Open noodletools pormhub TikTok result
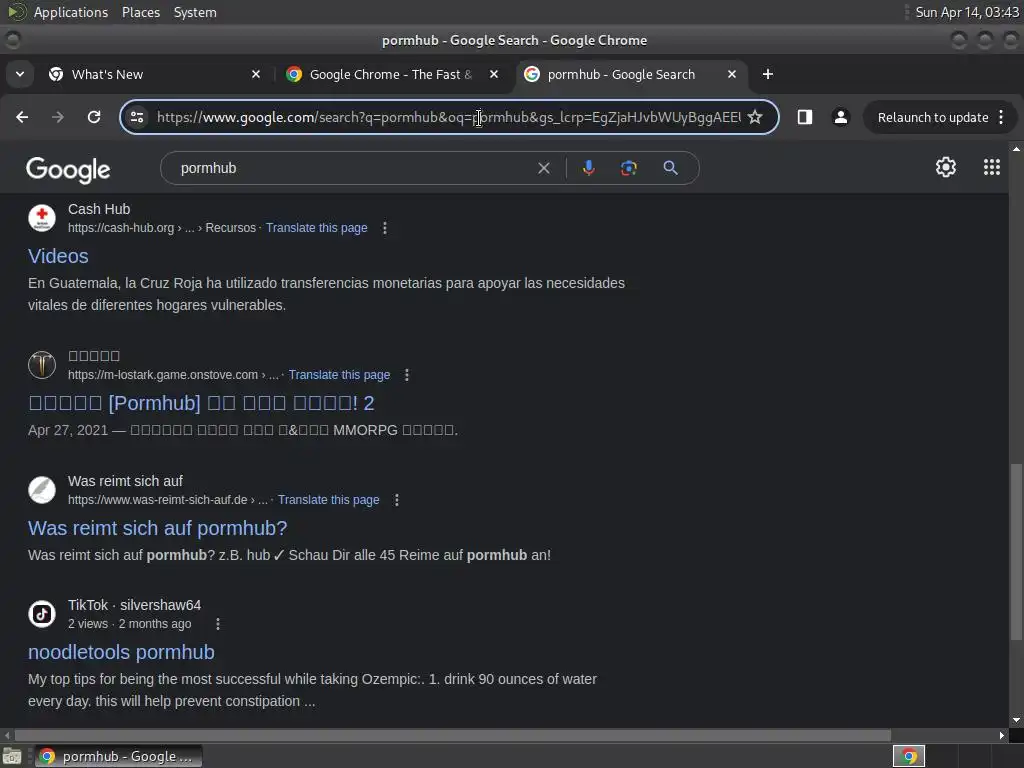Viewport: 1024px width, 768px height. click(121, 652)
